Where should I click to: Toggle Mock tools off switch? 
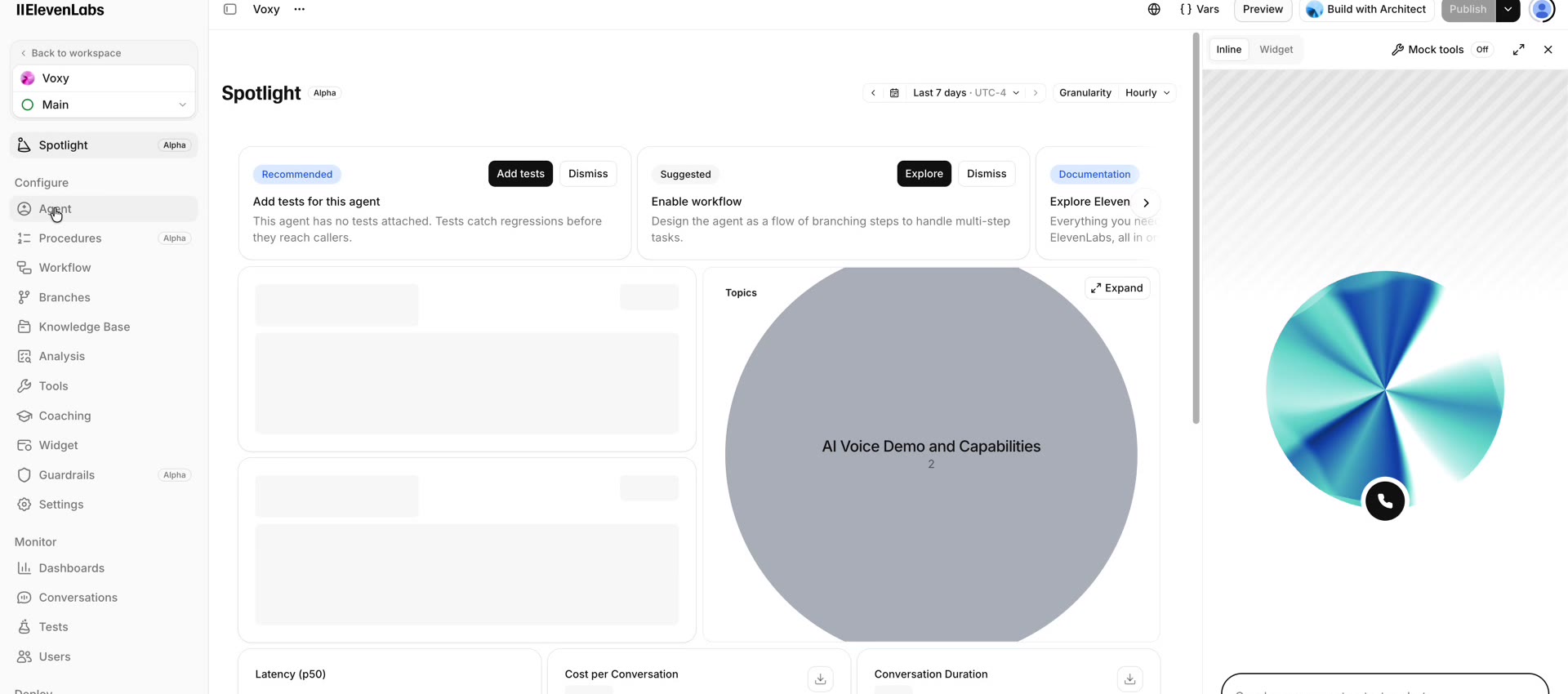click(1482, 50)
